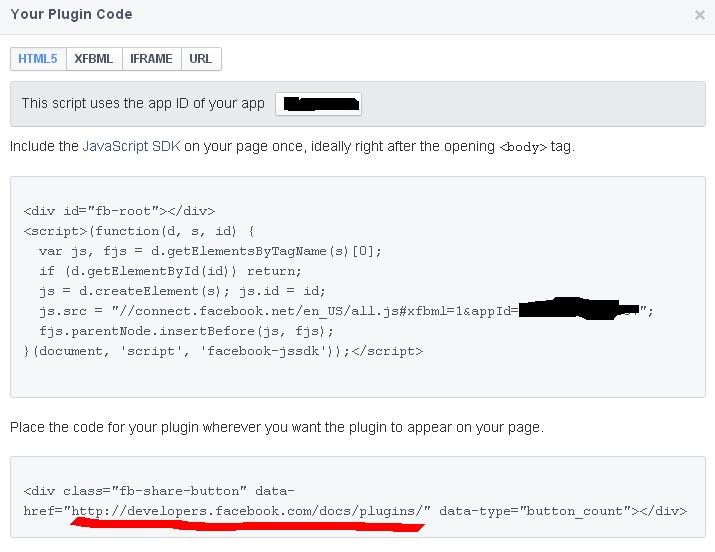Click the fb-root div code line
Screen dimensions: 715x552
(x=119, y=211)
